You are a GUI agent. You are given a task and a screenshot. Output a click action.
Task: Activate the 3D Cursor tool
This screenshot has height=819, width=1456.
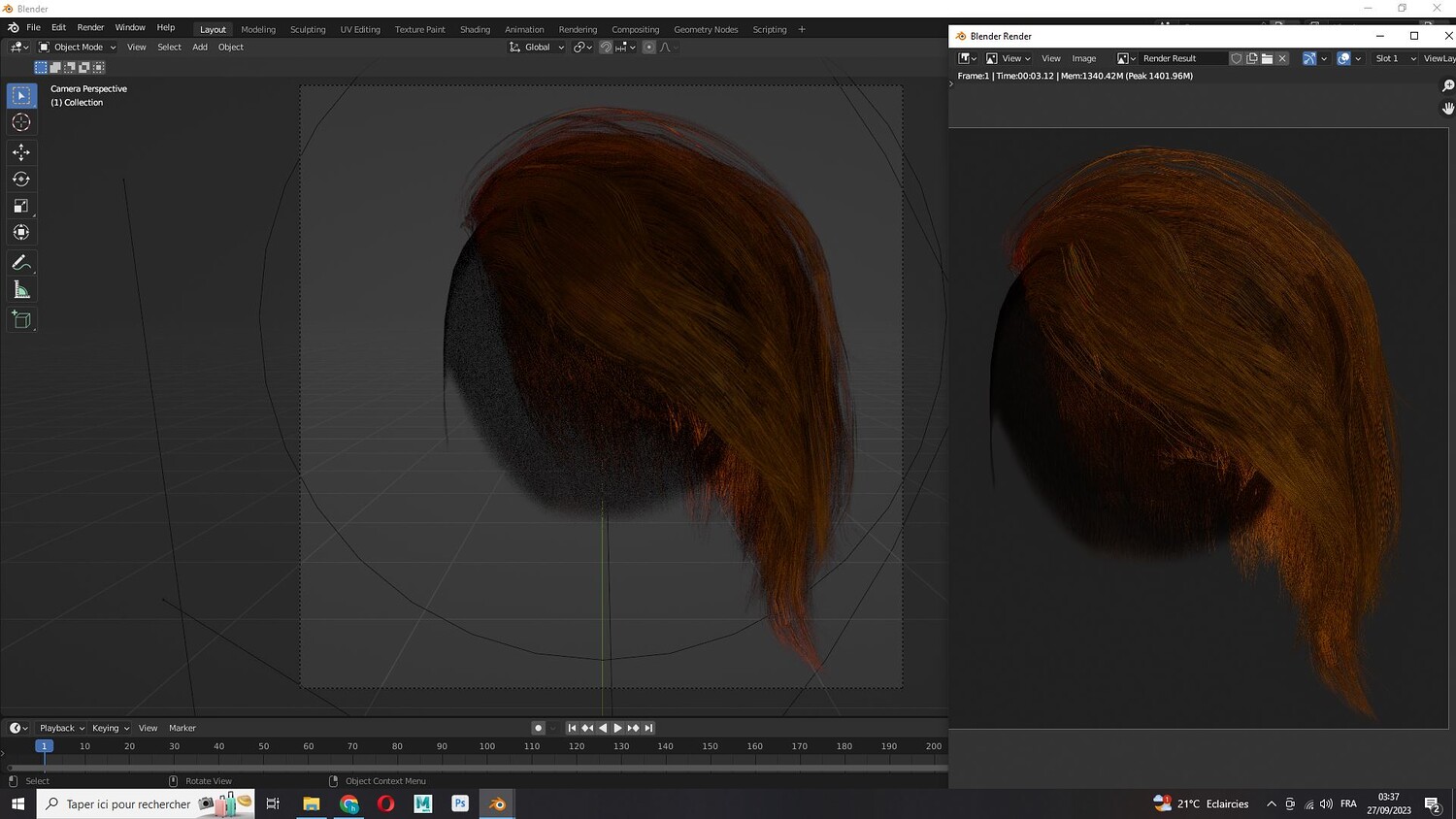(21, 122)
